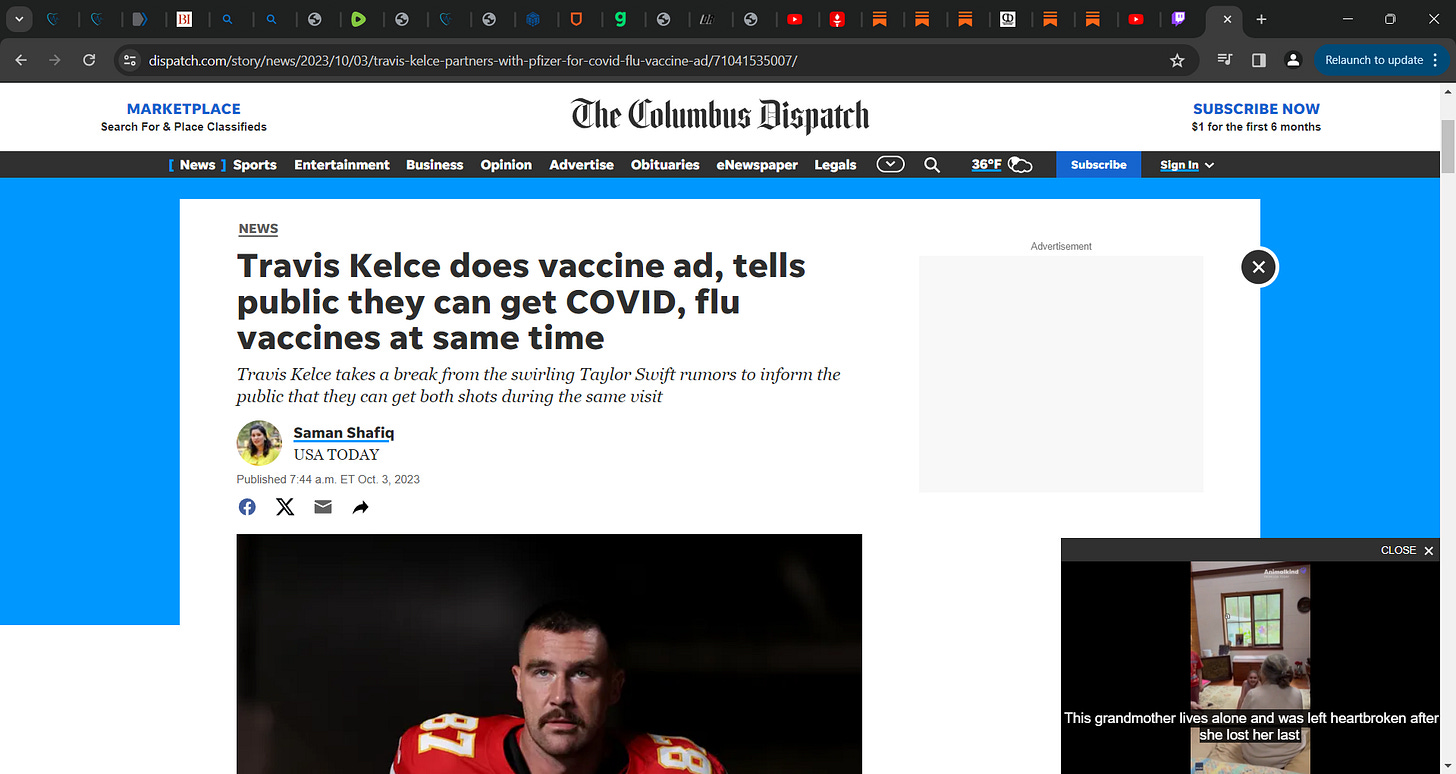The width and height of the screenshot is (1456, 774).
Task: Open the Legals section
Action: point(835,165)
